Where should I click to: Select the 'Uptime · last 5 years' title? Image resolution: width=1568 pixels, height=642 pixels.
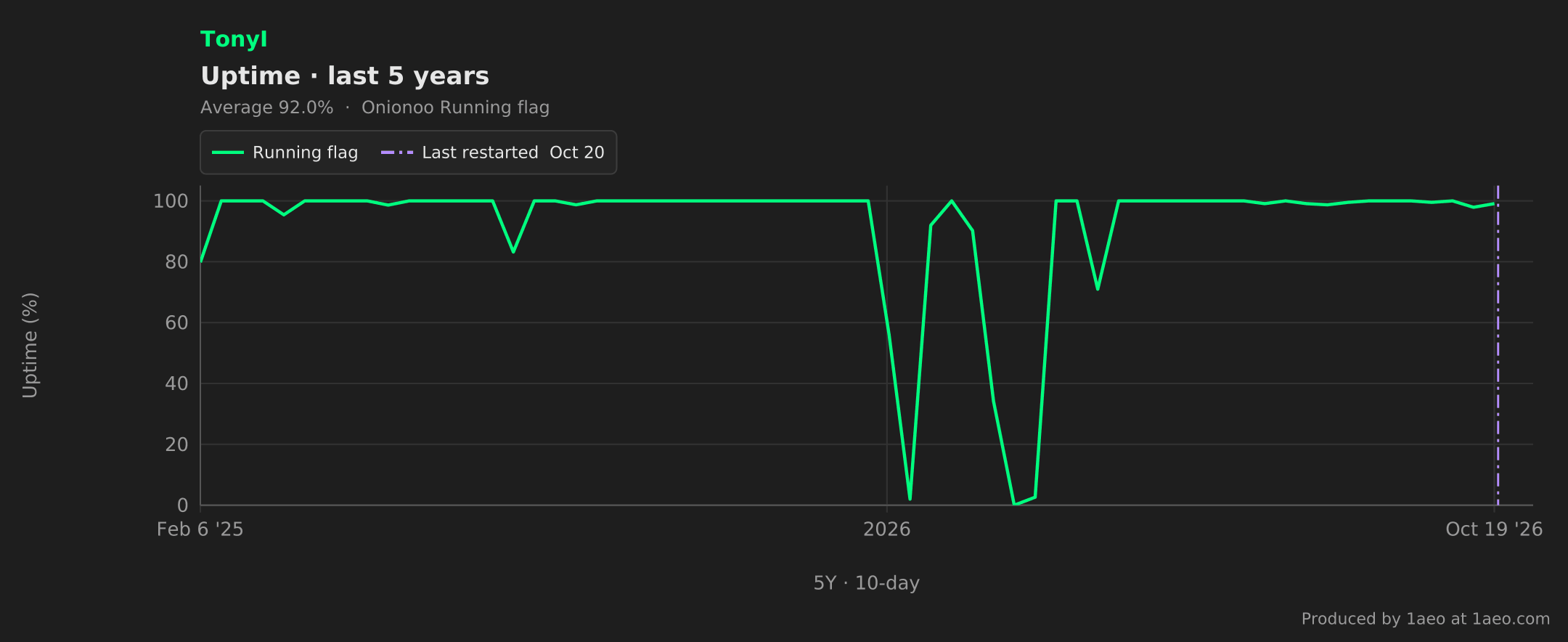point(345,76)
